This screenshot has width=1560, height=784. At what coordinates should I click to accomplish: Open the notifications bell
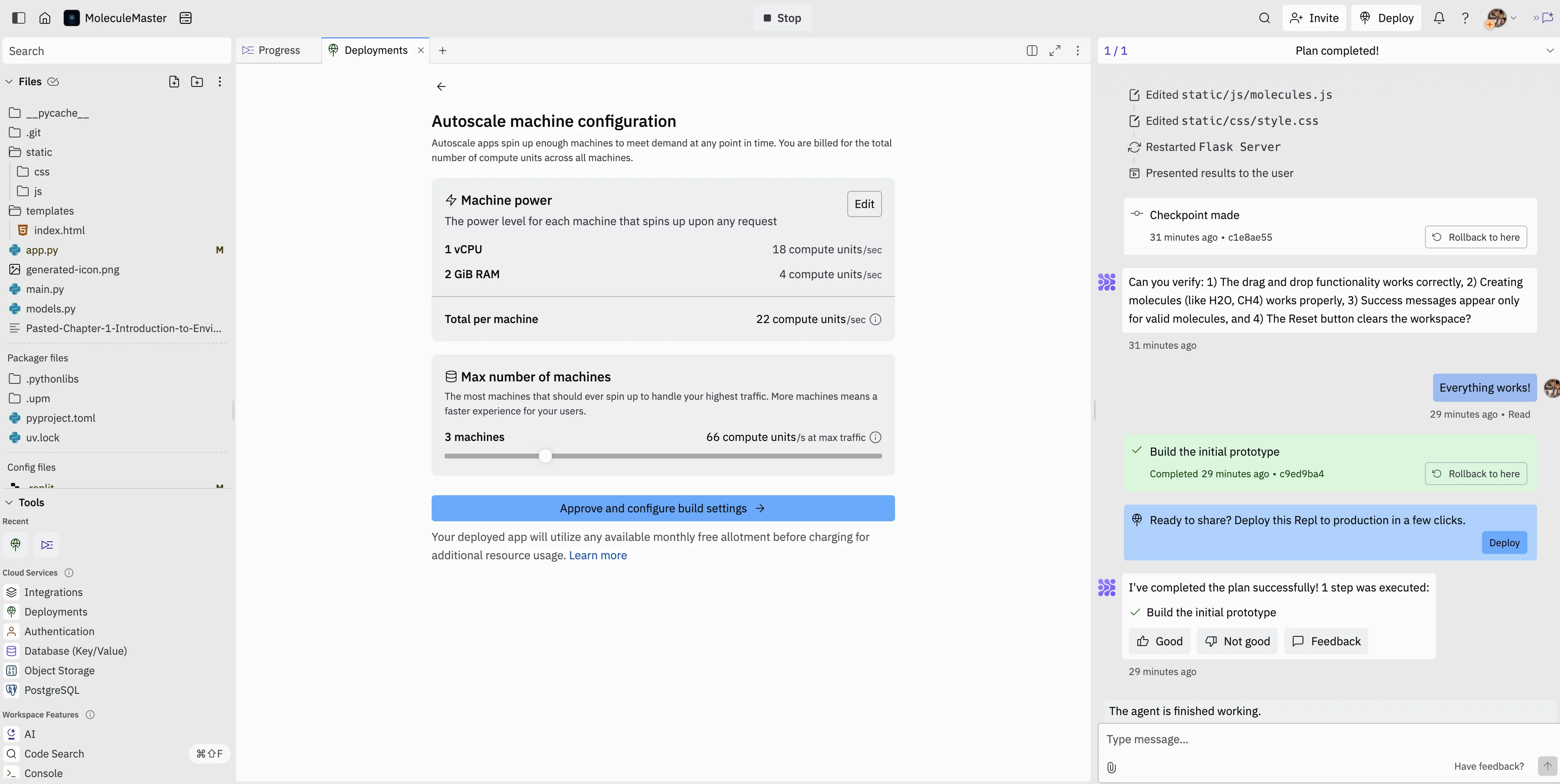pos(1439,18)
